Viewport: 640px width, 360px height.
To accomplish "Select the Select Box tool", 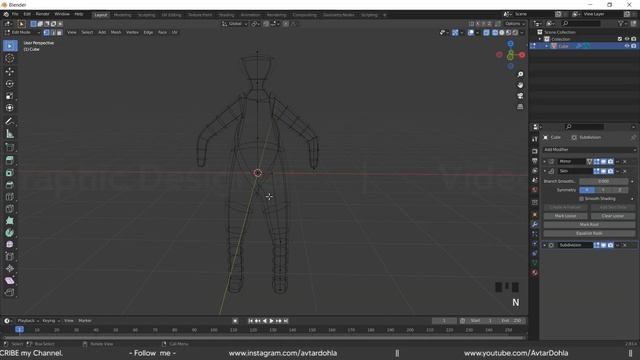I will coord(10,46).
